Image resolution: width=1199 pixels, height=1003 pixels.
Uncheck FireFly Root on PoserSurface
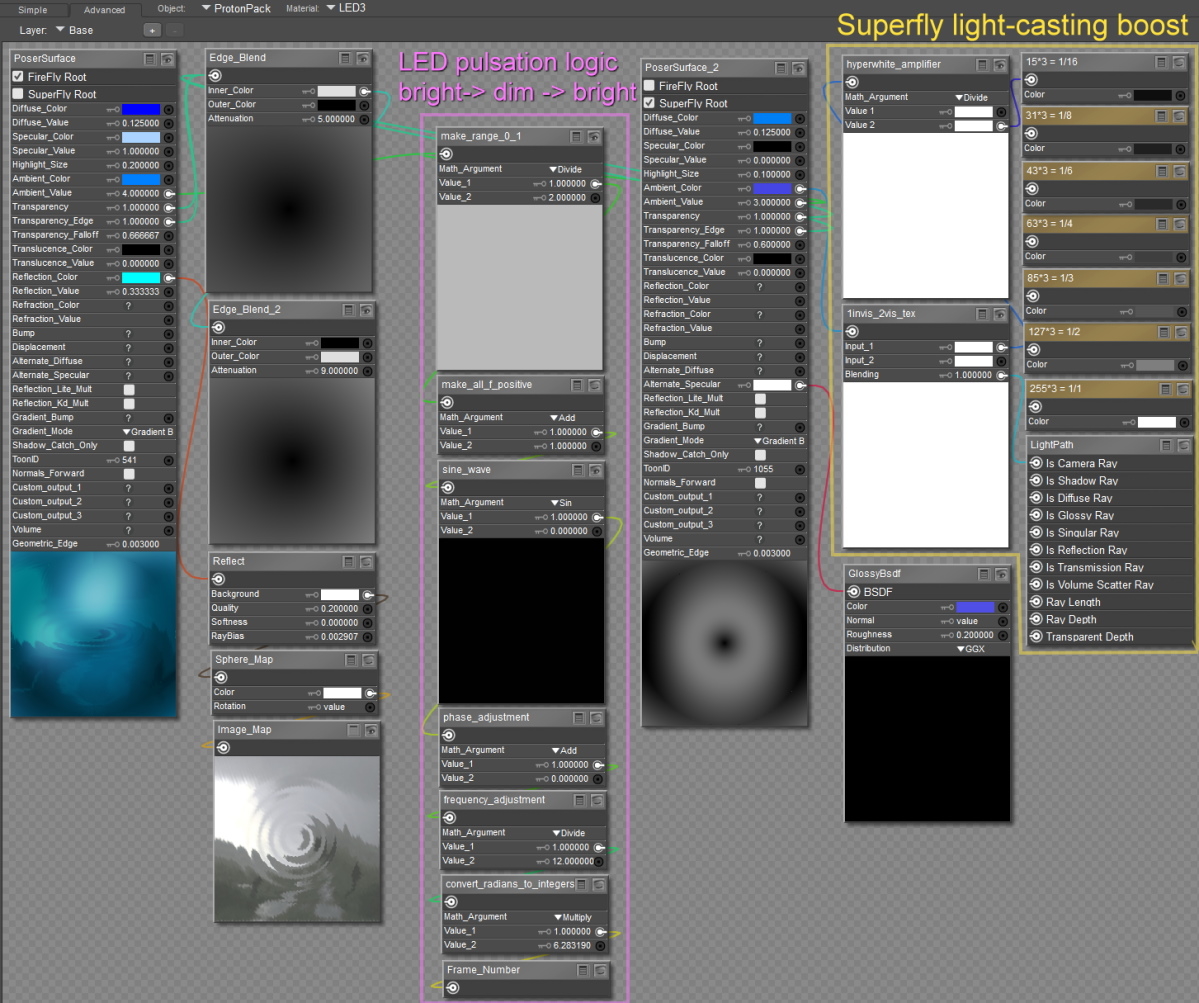(x=18, y=76)
